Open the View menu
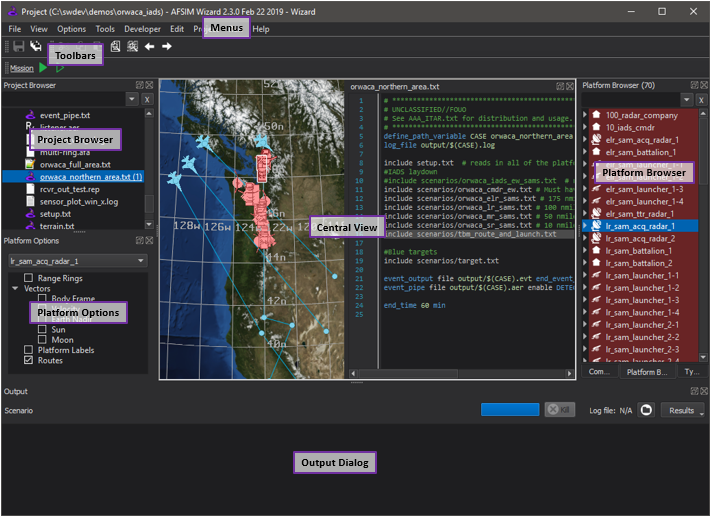Image resolution: width=710 pixels, height=516 pixels. click(x=39, y=29)
